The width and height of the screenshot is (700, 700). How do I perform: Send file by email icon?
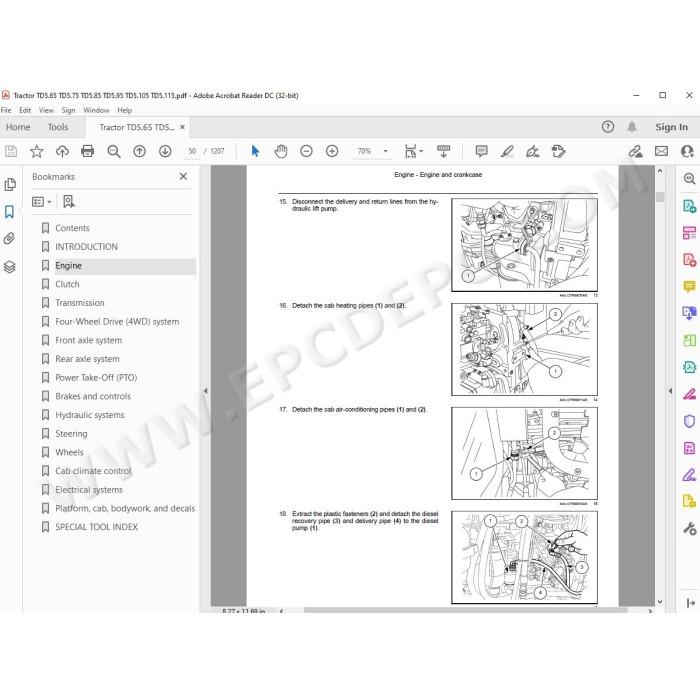[x=661, y=151]
